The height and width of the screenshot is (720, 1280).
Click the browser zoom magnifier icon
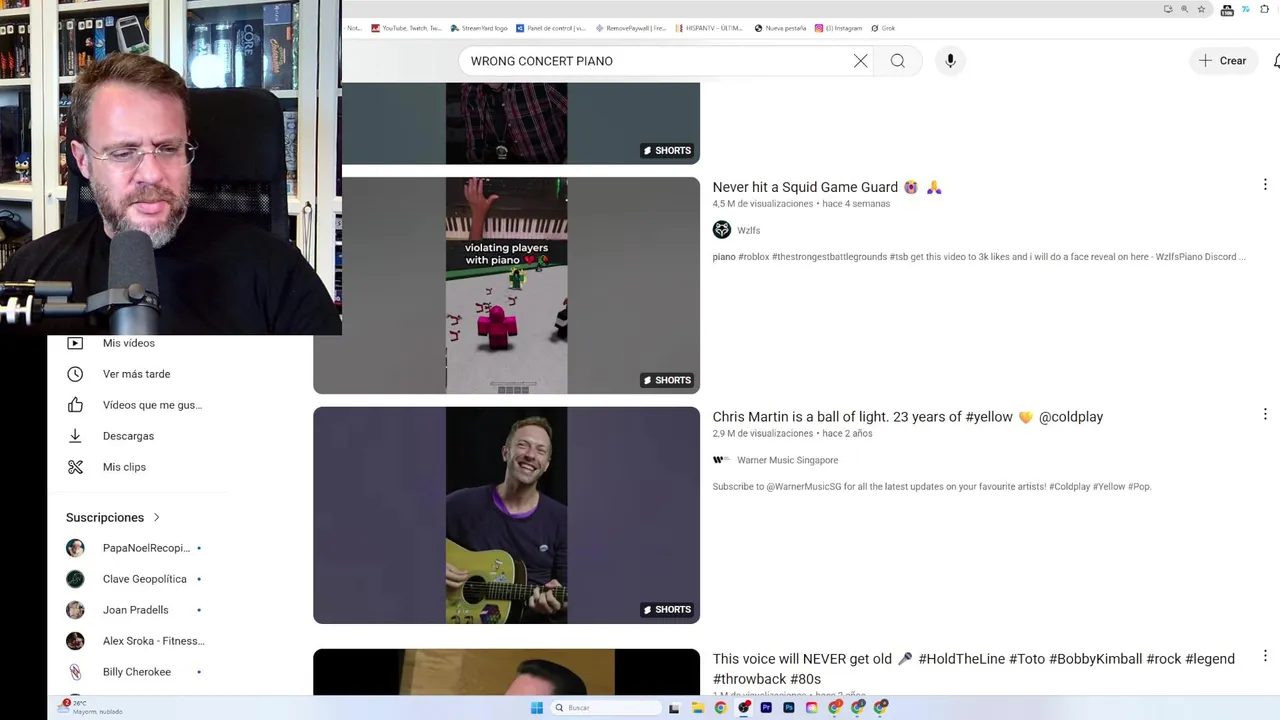click(1184, 9)
